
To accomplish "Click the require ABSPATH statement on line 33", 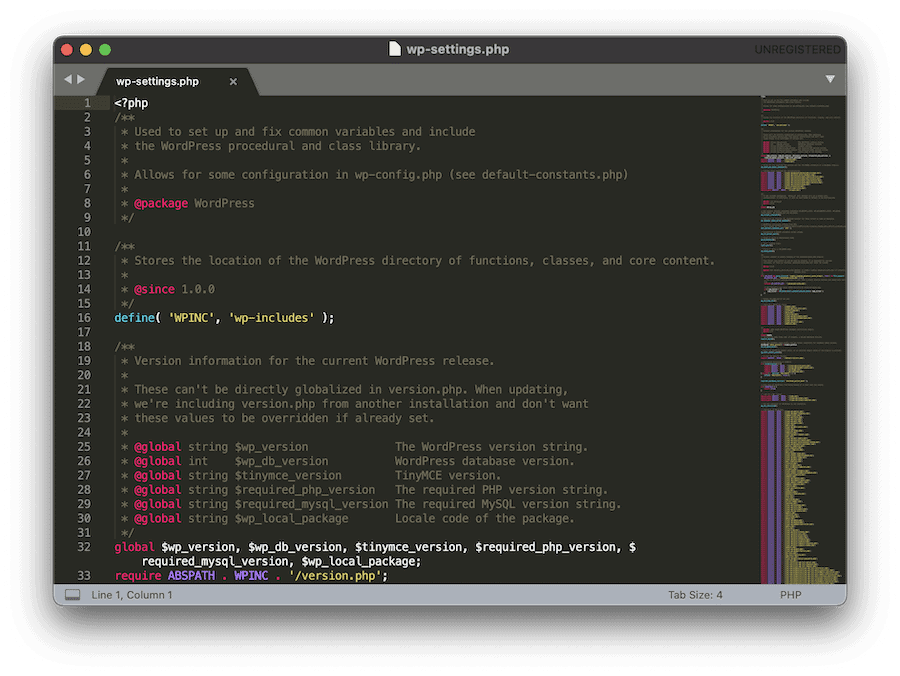I will click(x=200, y=575).
